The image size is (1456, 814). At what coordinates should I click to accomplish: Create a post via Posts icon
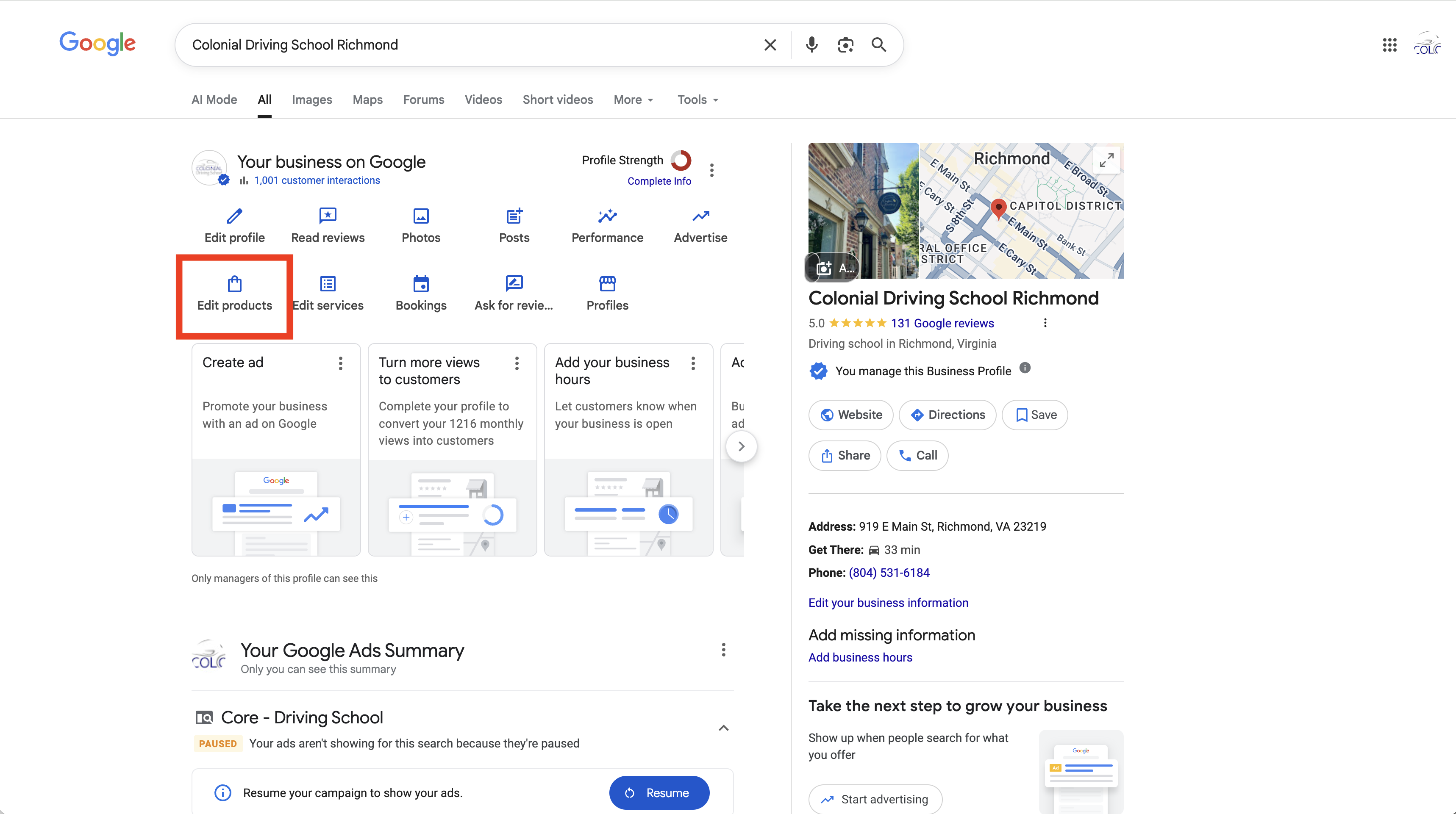pos(514,226)
